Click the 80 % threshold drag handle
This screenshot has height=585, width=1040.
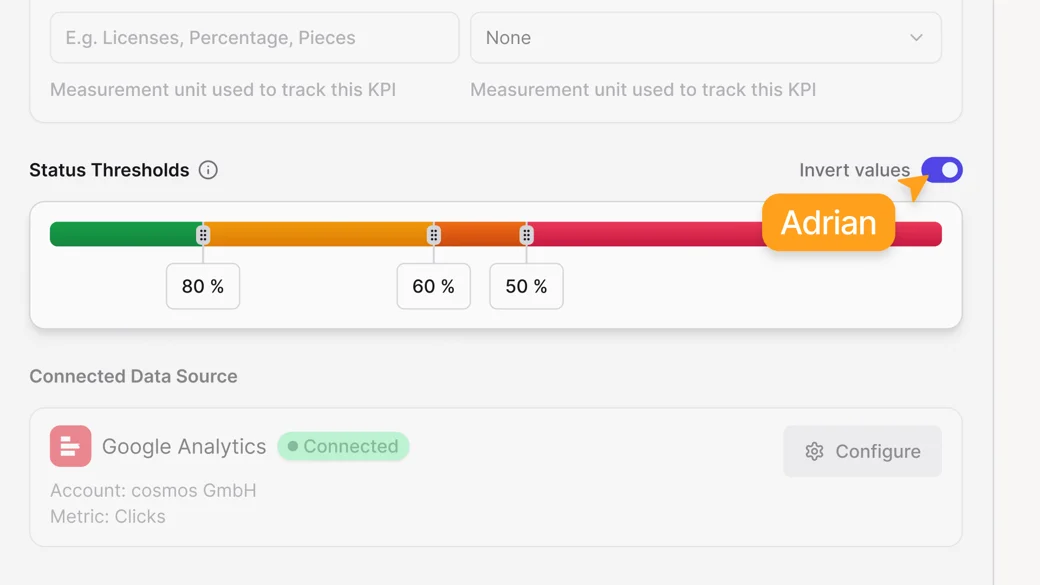[x=203, y=235]
